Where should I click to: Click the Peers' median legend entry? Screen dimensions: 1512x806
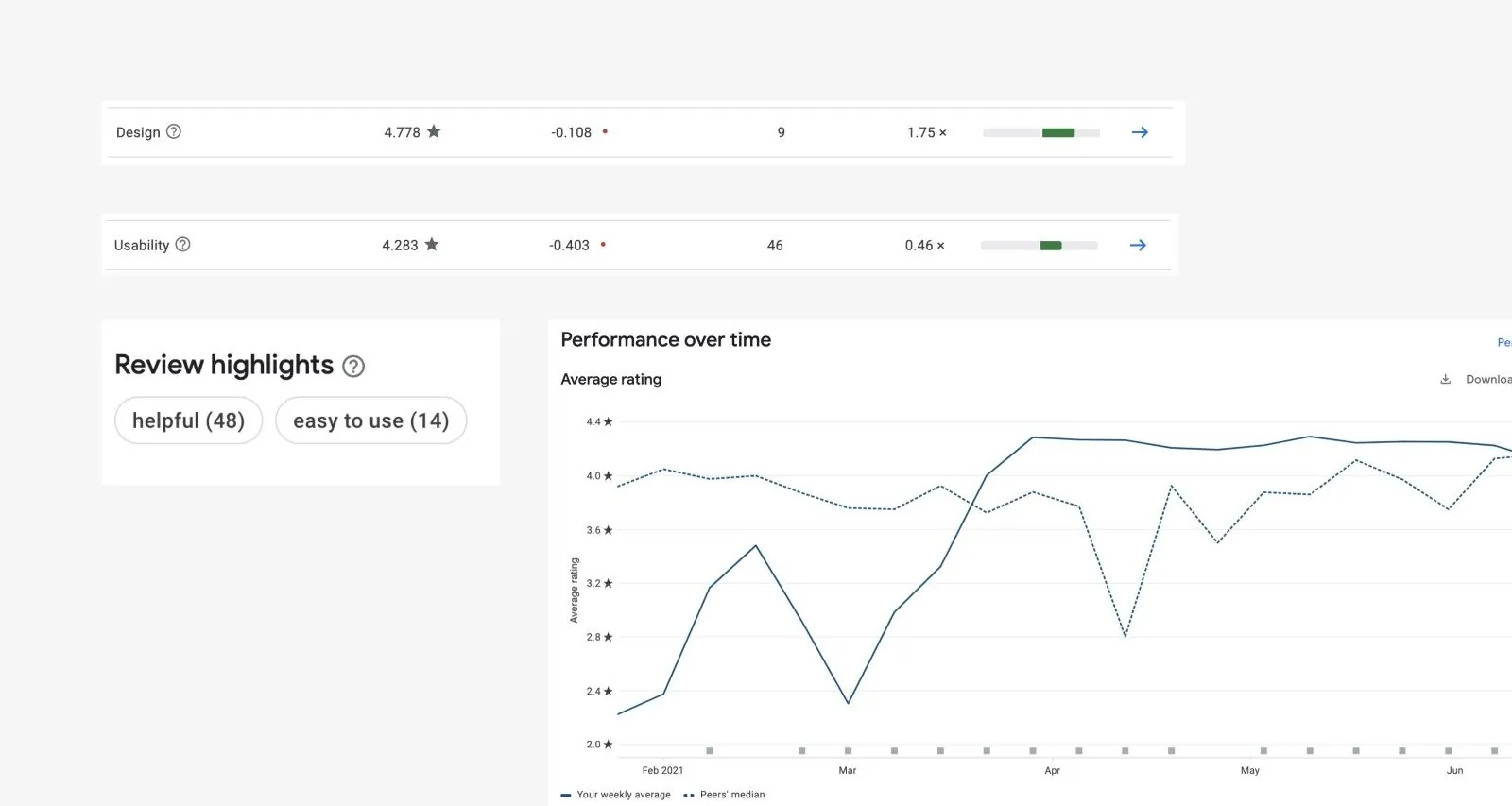pos(724,795)
